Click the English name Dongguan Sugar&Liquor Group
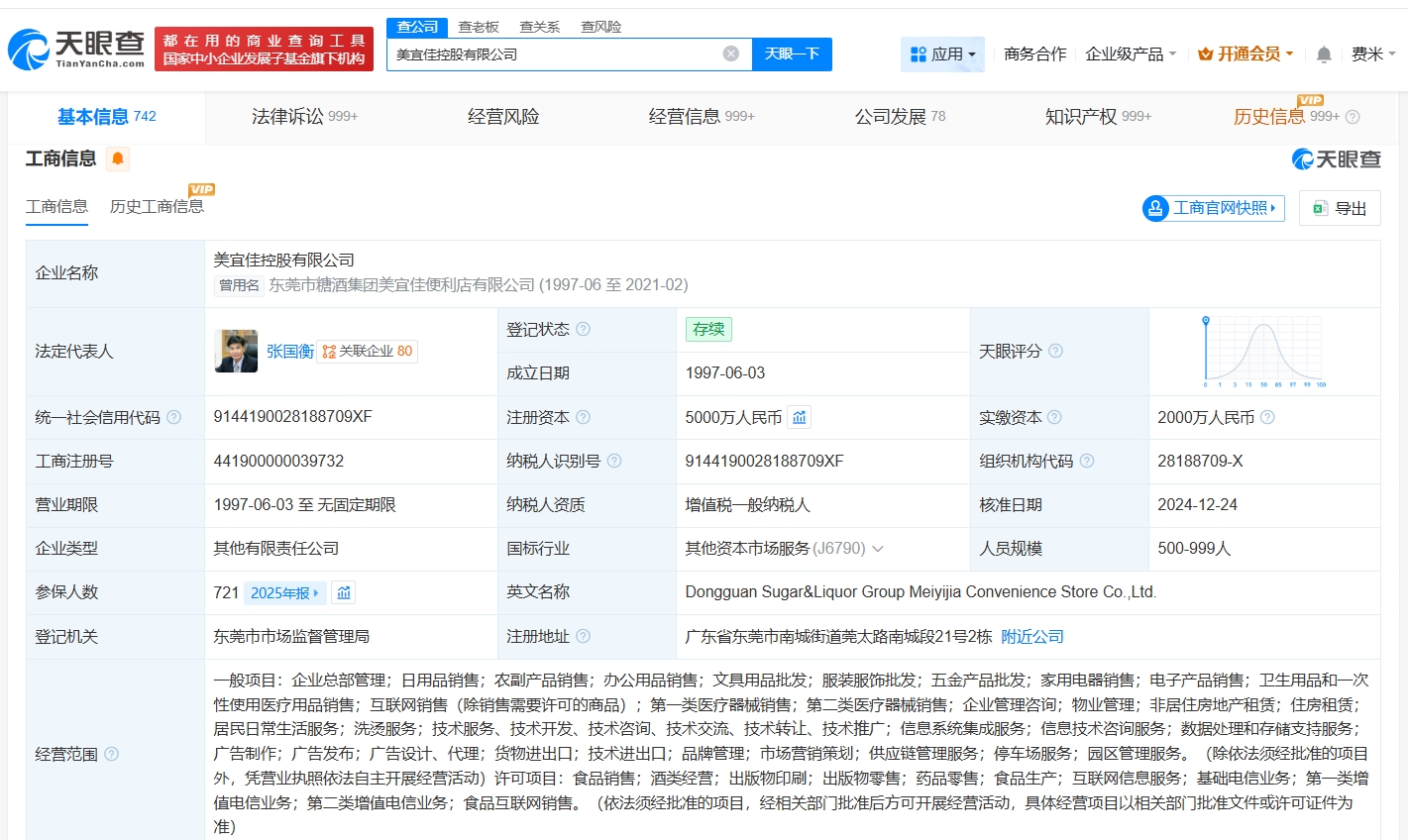 (x=921, y=592)
